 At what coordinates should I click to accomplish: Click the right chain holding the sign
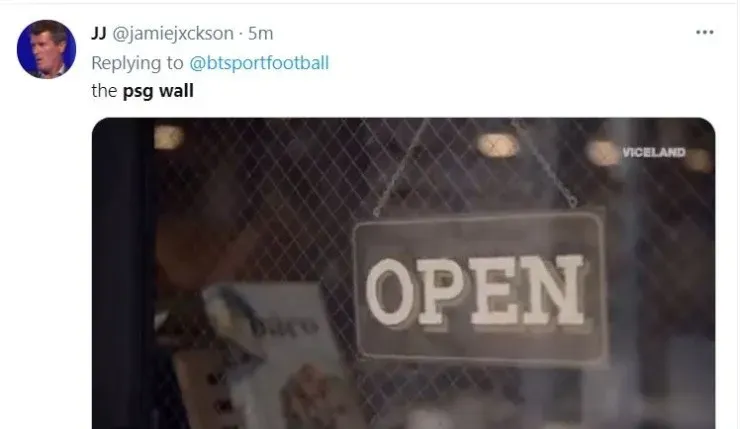point(544,163)
